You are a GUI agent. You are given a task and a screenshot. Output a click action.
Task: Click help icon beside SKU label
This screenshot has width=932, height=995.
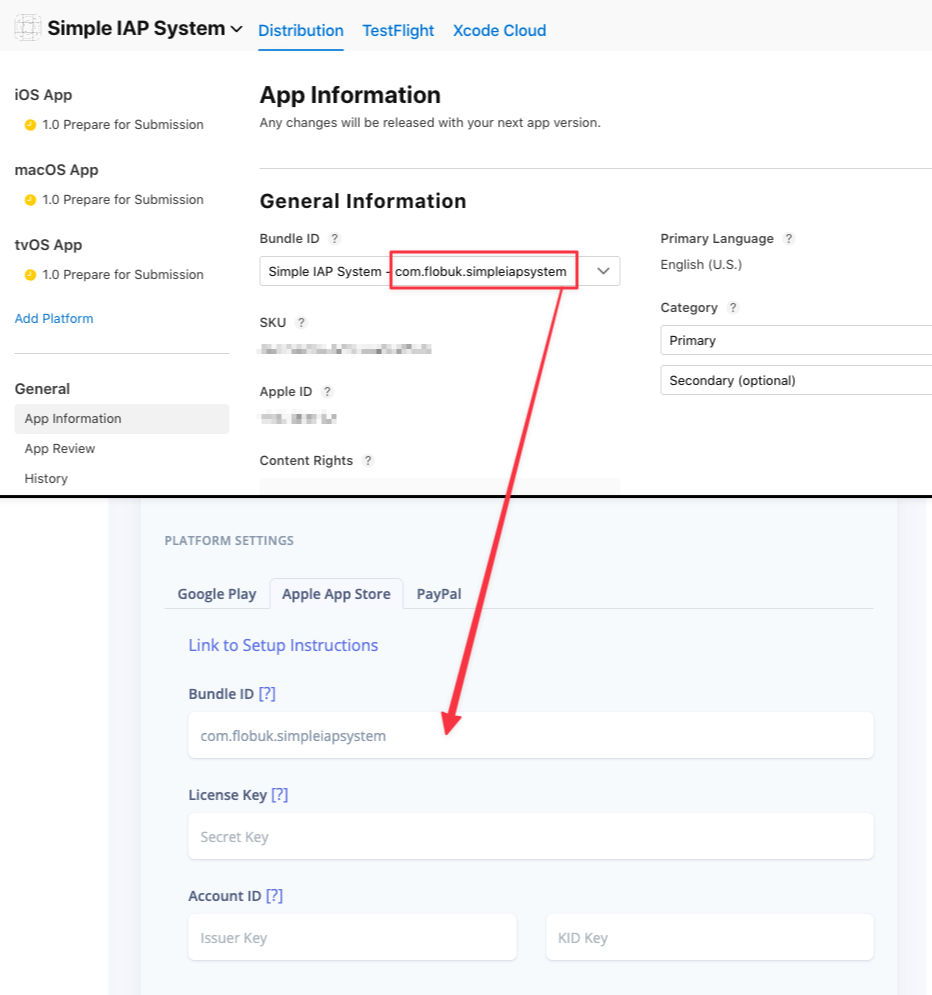(x=301, y=323)
